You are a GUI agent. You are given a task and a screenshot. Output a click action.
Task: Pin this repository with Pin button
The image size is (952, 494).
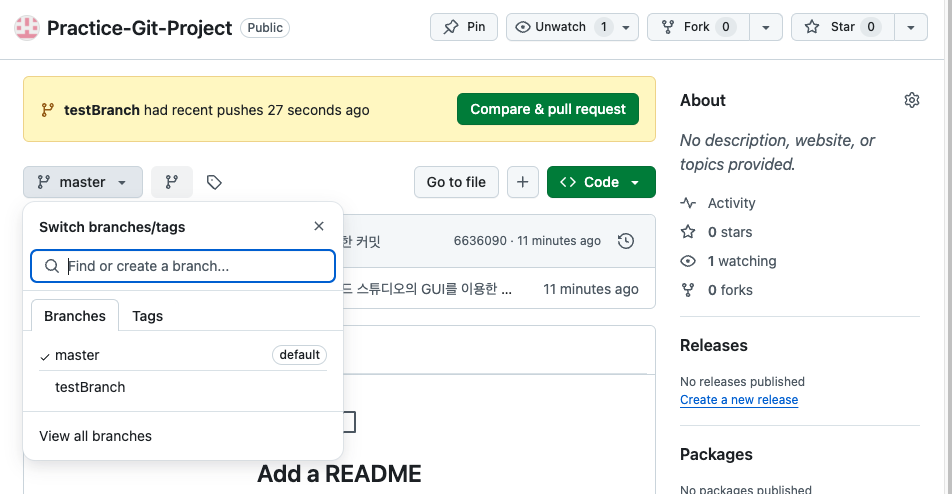(464, 27)
